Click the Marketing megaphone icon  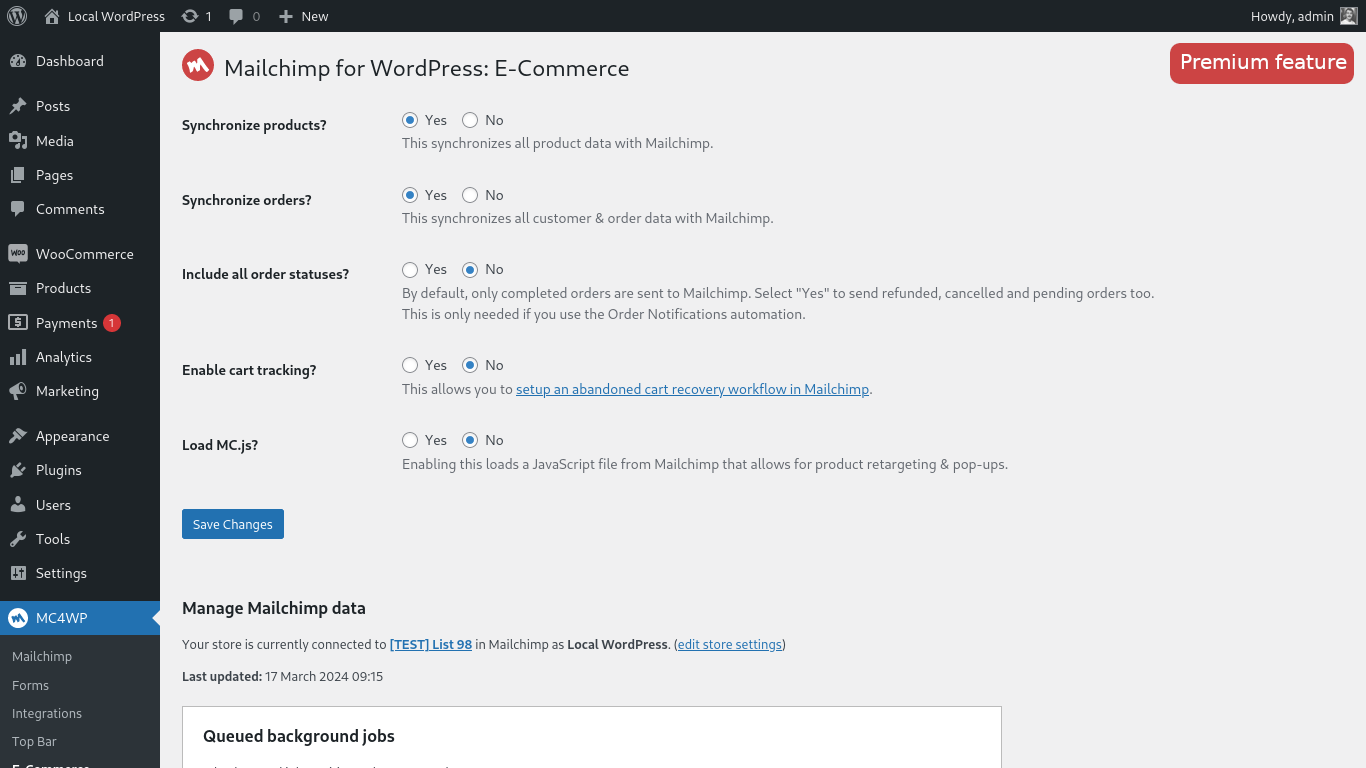18,391
